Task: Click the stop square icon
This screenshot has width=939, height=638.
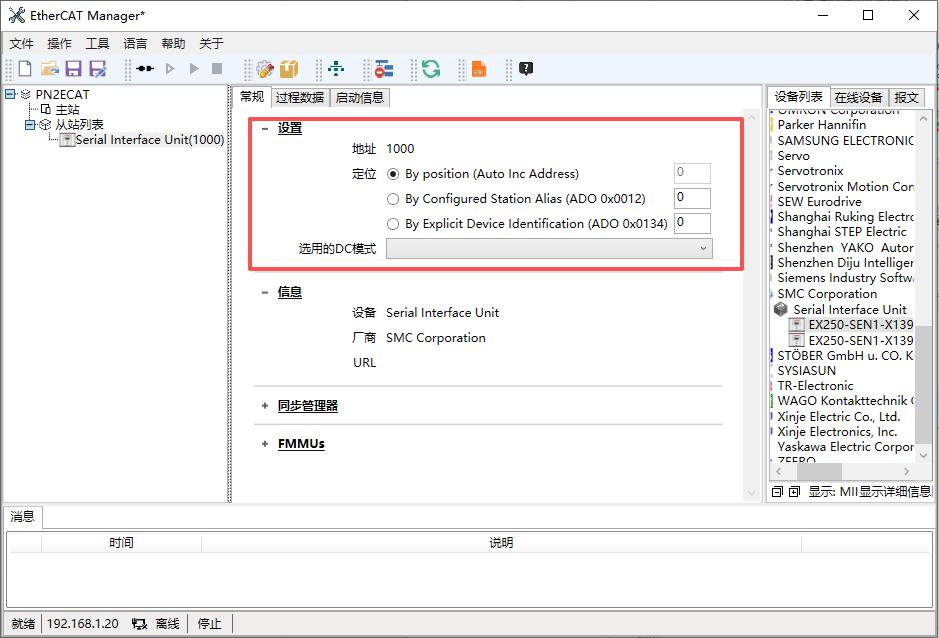Action: click(x=217, y=68)
